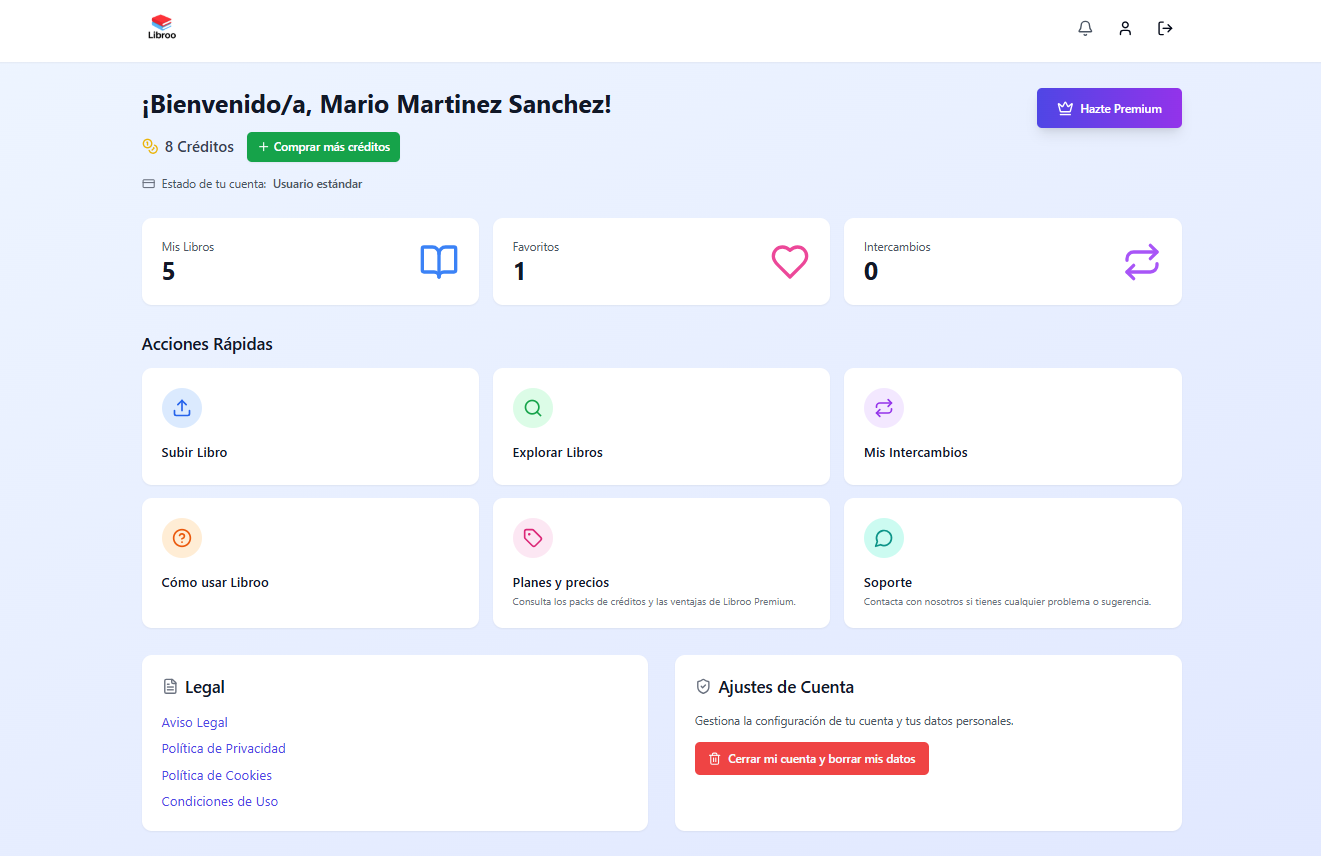The image size is (1321, 856).
Task: Click the tag icon for Planes y precios
Action: click(533, 538)
